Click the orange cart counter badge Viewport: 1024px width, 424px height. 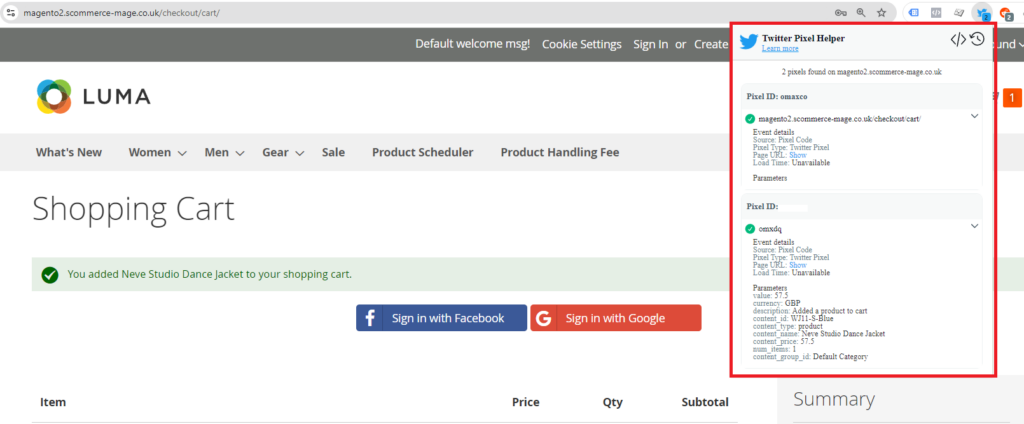click(1012, 97)
